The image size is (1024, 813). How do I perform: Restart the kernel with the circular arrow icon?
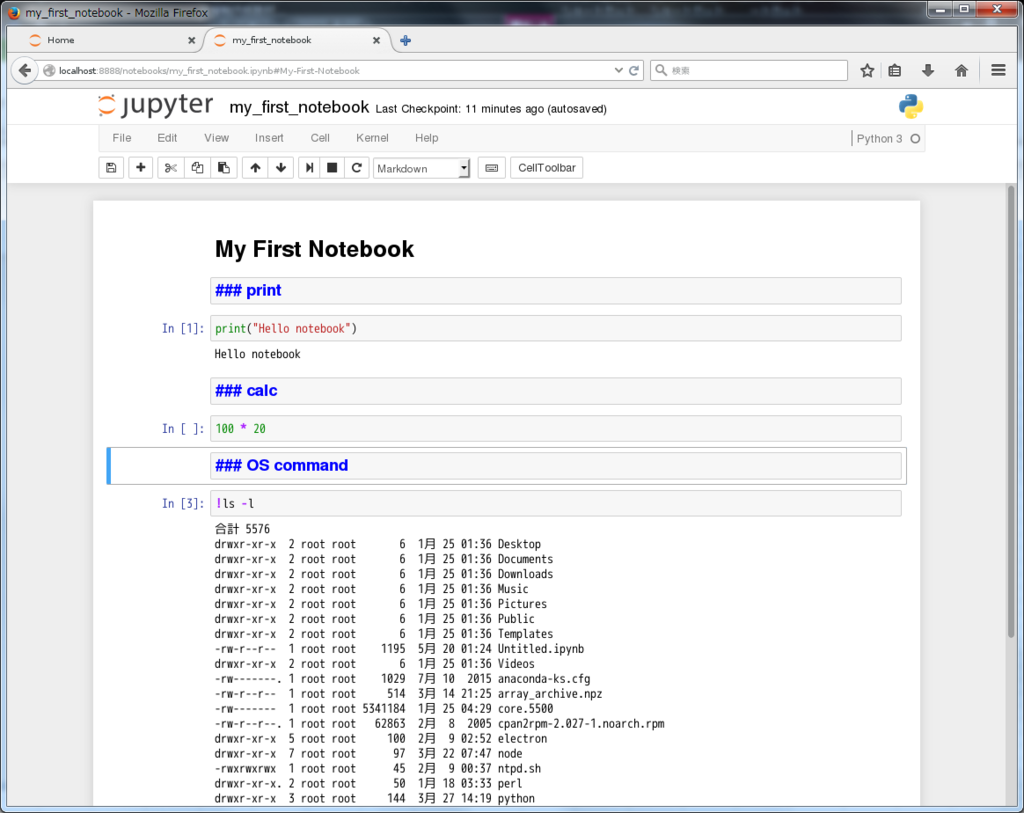coord(357,168)
